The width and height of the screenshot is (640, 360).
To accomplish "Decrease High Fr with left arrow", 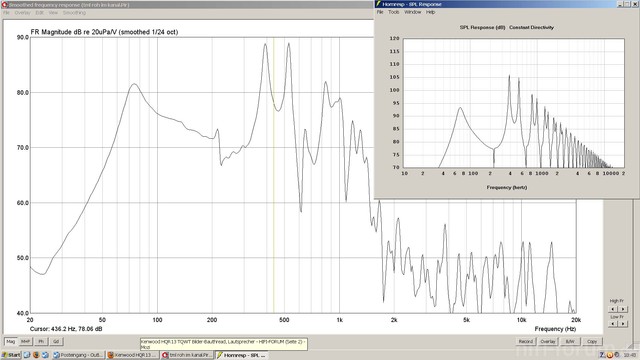I will 613,309.
